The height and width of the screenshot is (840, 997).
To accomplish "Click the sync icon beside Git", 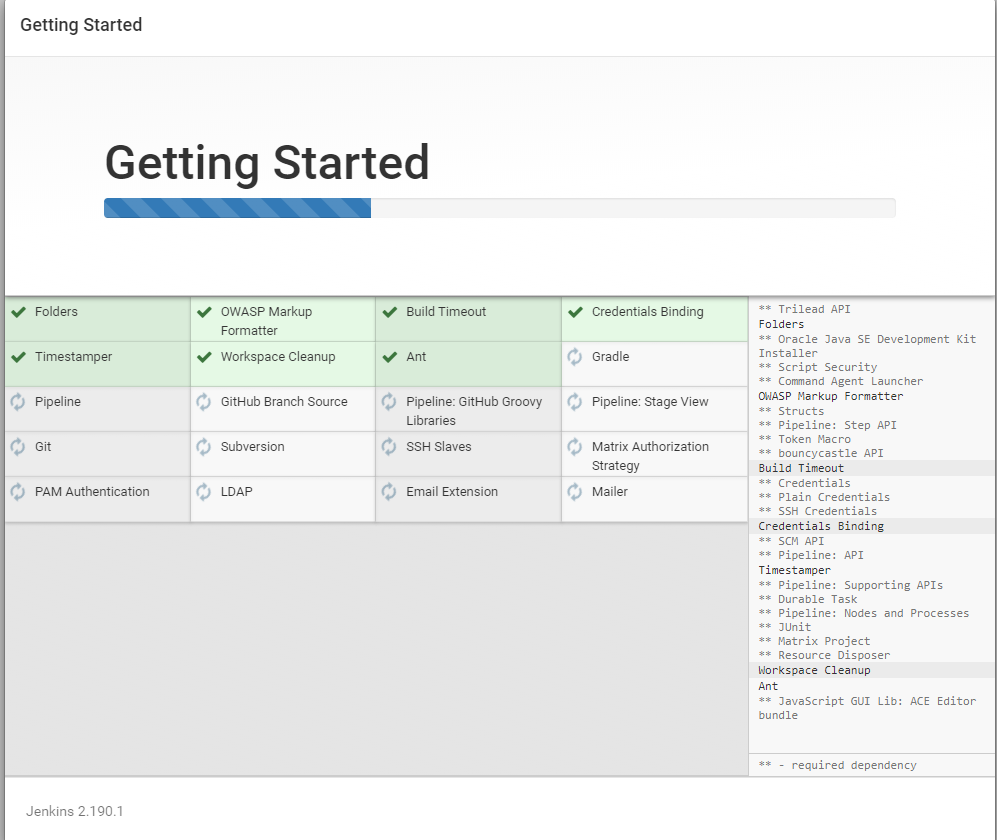I will tap(18, 447).
